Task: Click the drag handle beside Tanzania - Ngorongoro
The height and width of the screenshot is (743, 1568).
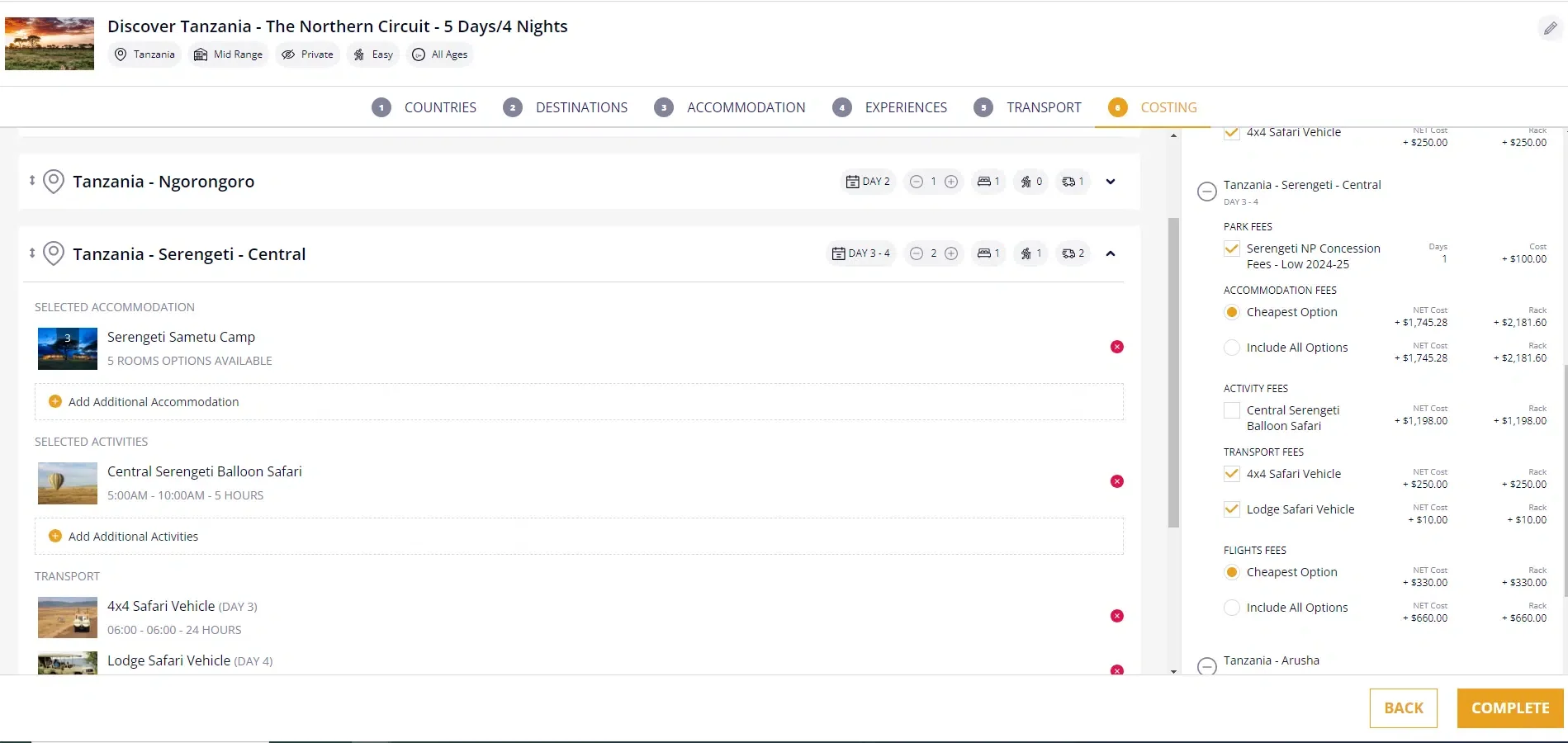Action: [32, 181]
